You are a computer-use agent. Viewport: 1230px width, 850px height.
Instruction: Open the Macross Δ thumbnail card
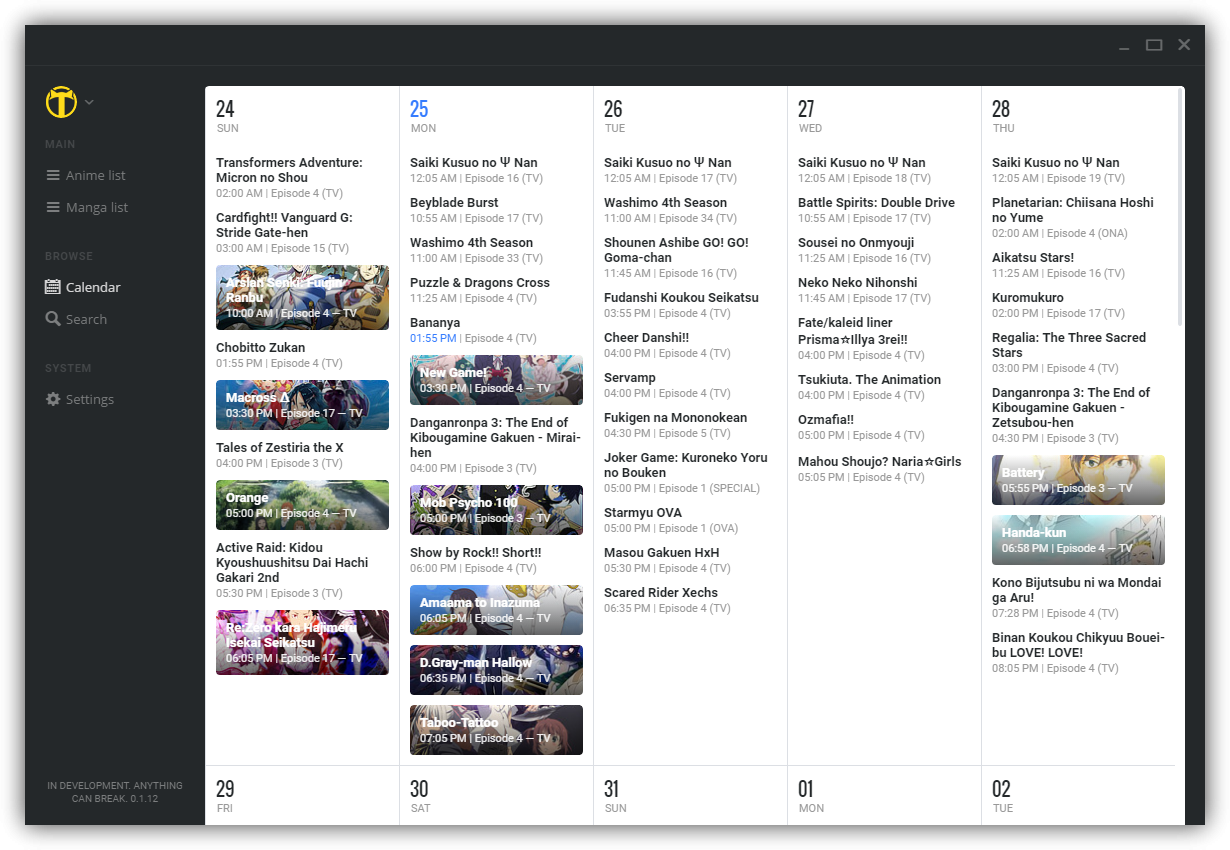302,405
